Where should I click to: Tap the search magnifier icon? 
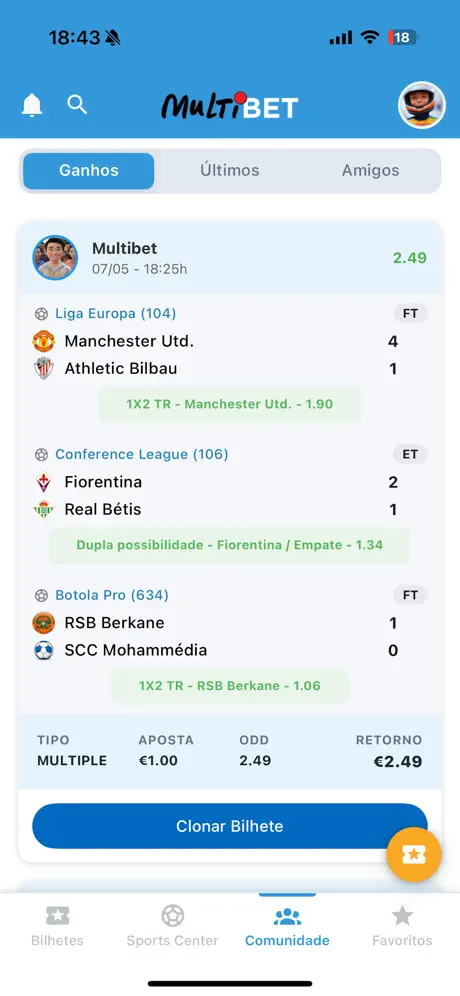point(77,104)
